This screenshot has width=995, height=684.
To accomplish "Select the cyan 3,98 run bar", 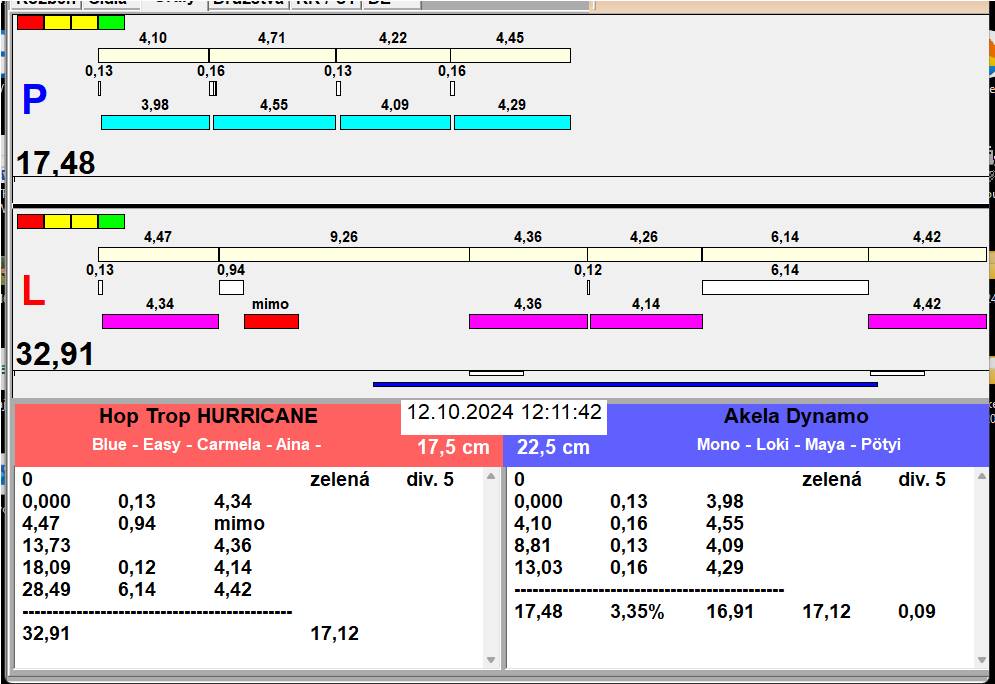I will coord(155,122).
